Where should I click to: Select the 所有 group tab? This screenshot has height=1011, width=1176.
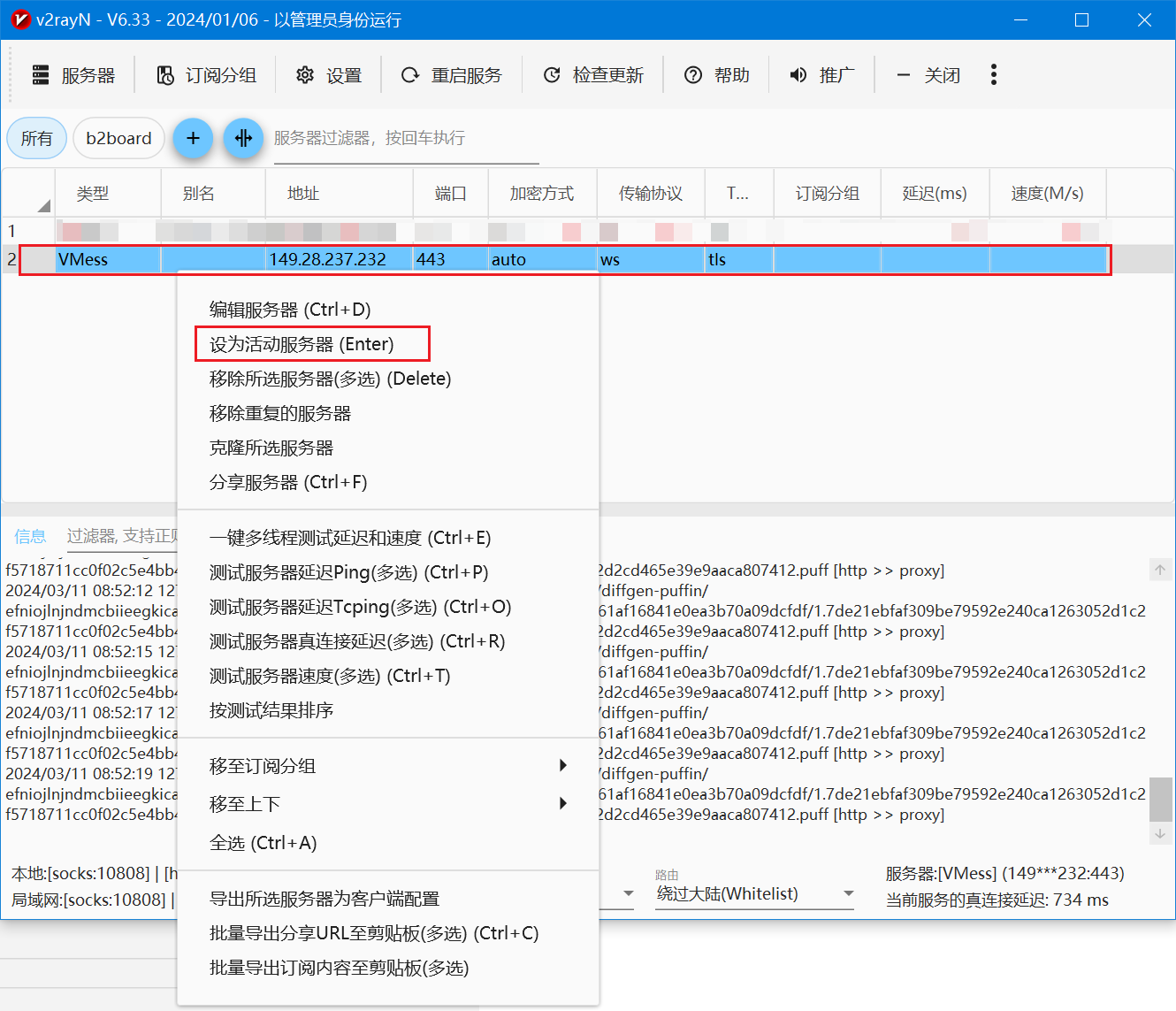click(37, 138)
